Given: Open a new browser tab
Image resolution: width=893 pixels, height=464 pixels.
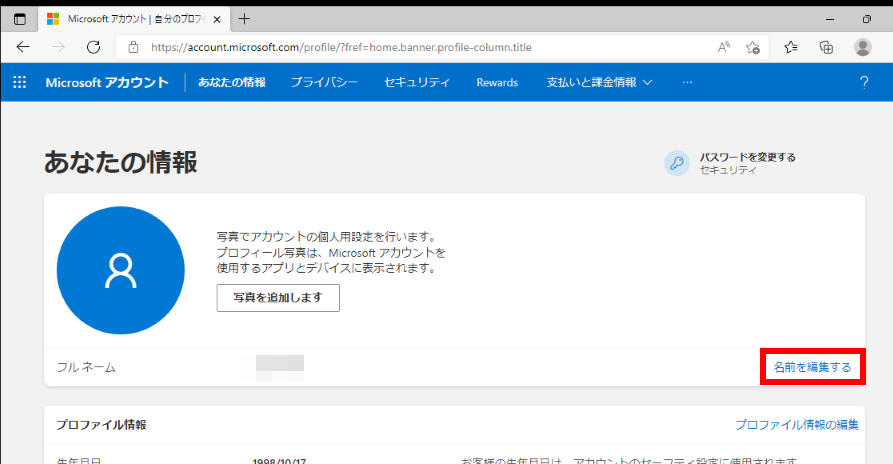Looking at the screenshot, I should click(x=244, y=19).
